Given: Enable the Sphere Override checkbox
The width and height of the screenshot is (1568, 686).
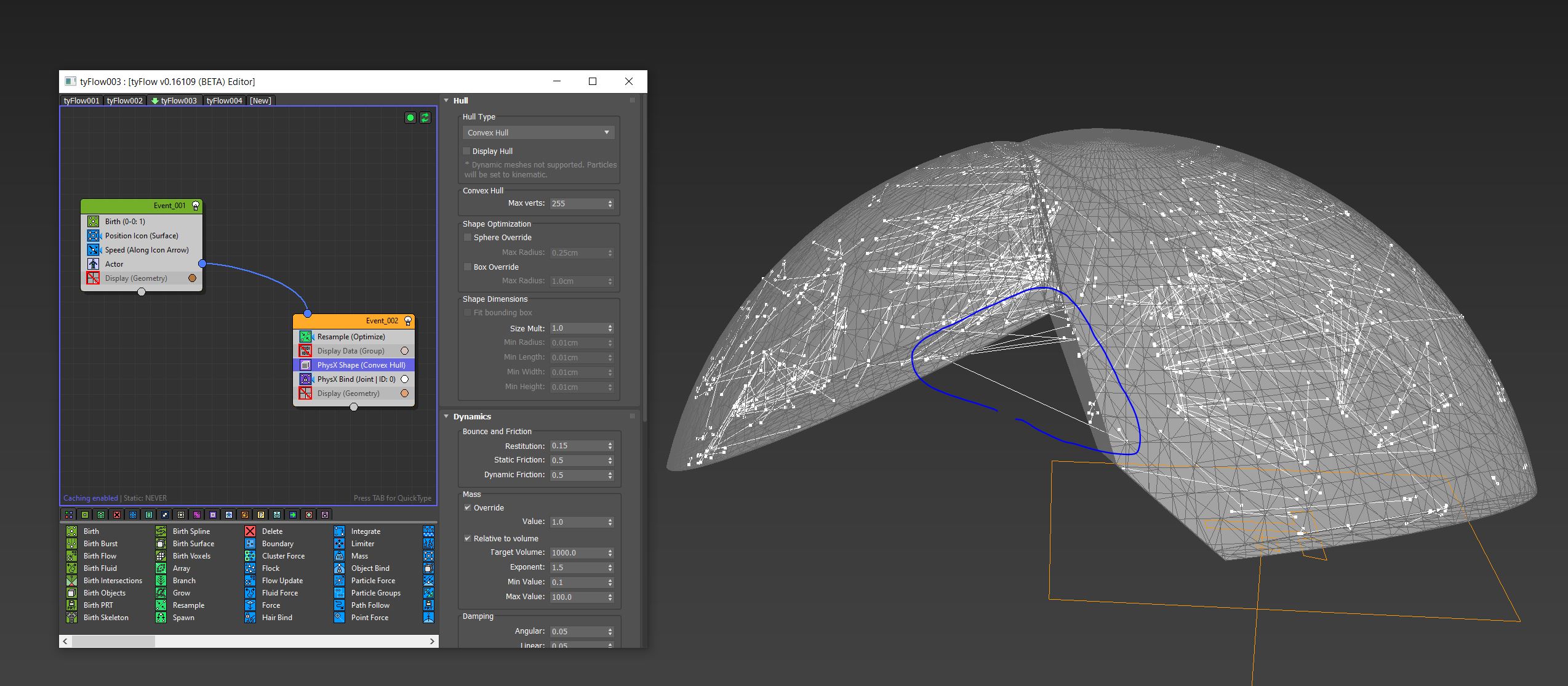Looking at the screenshot, I should pyautogui.click(x=468, y=237).
